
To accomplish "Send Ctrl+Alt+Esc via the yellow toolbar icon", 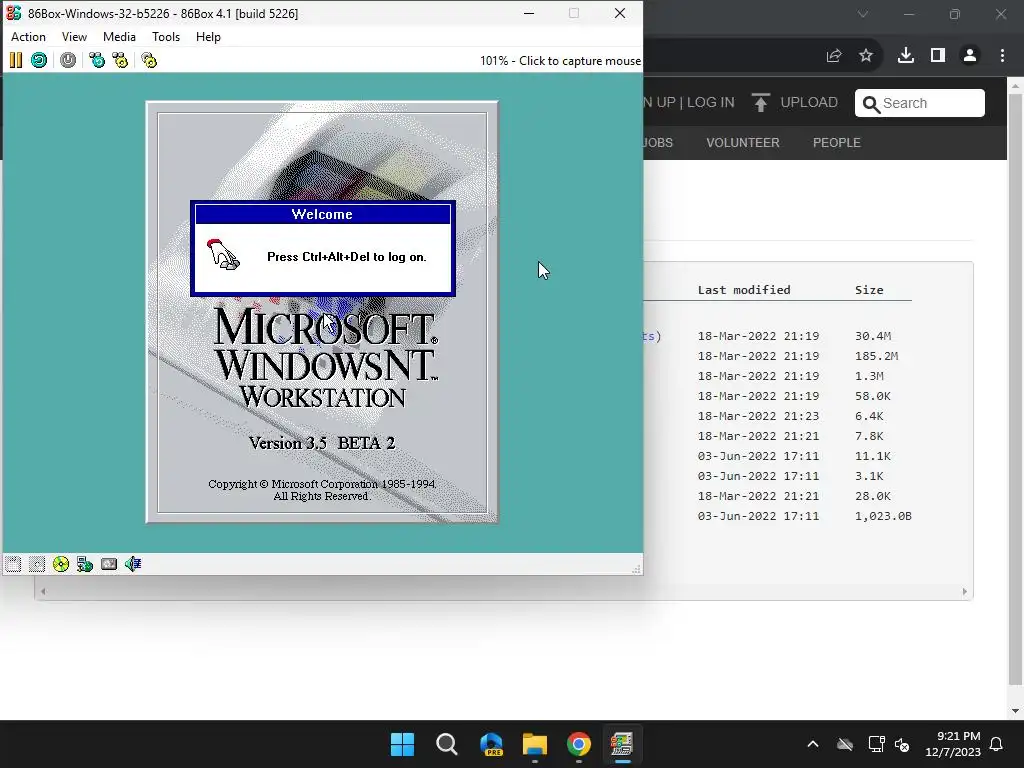I will (x=120, y=61).
